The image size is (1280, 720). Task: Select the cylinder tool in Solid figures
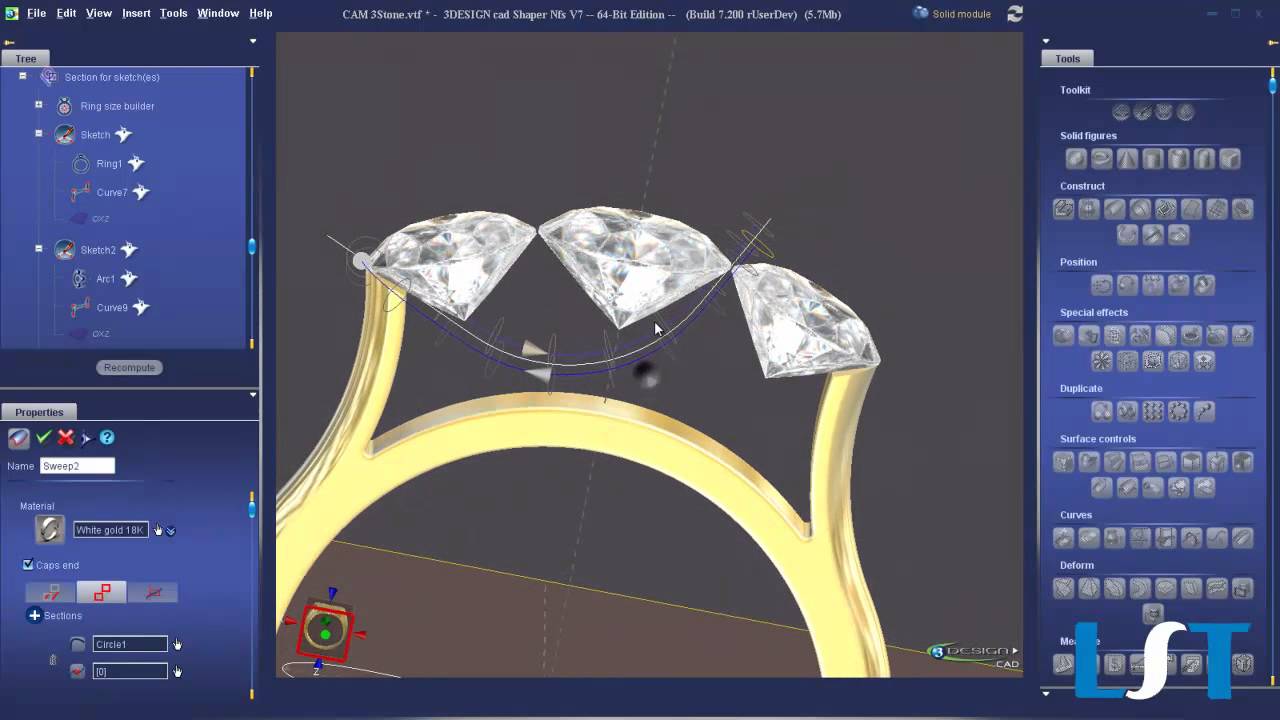tap(1153, 158)
